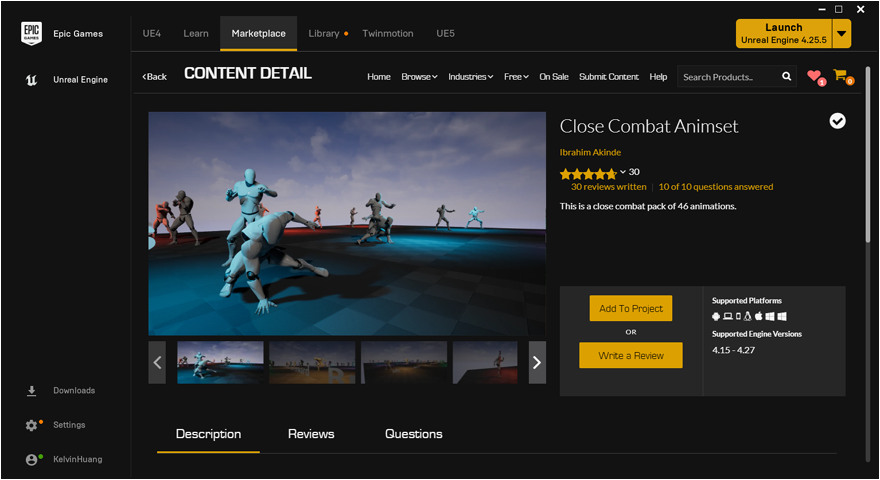This screenshot has height=480, width=880.
Task: Open seller Ibrahim Akinde's page
Action: point(590,152)
